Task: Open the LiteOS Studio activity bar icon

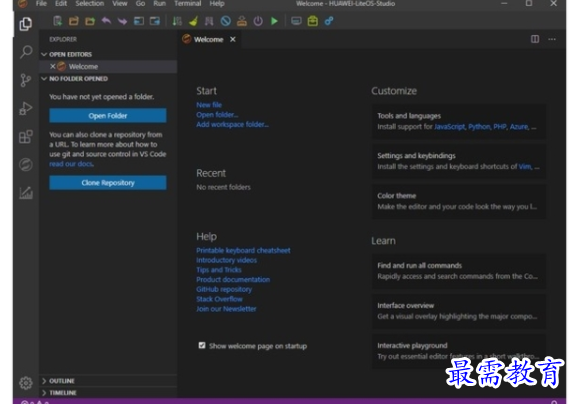Action: (x=25, y=164)
